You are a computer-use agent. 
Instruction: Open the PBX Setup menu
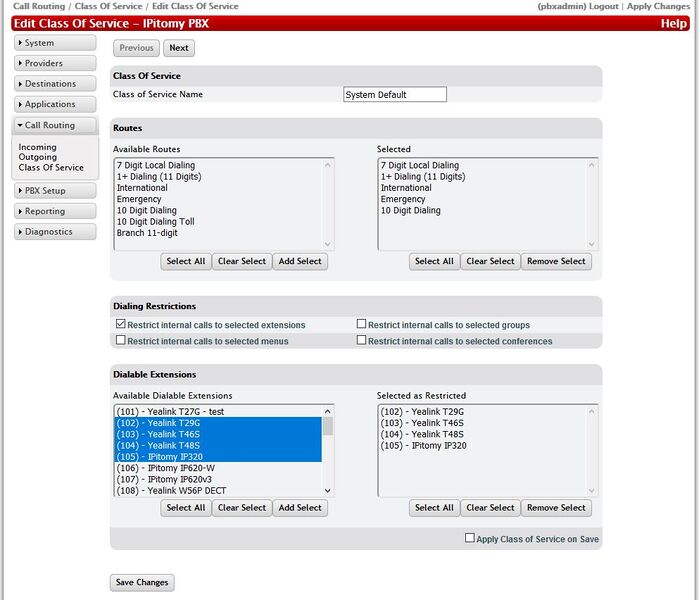click(55, 190)
